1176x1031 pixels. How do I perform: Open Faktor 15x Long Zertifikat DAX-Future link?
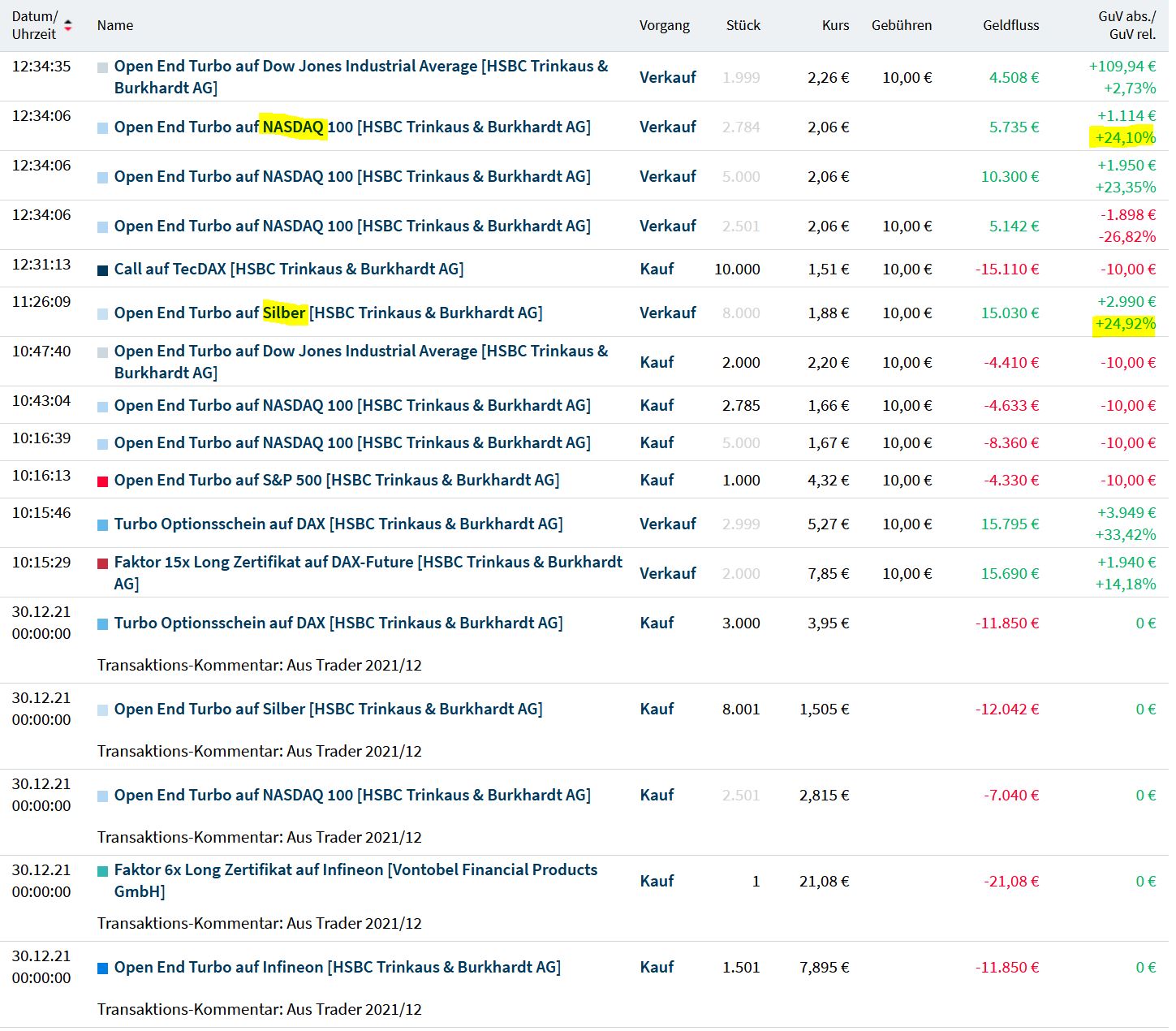click(368, 563)
